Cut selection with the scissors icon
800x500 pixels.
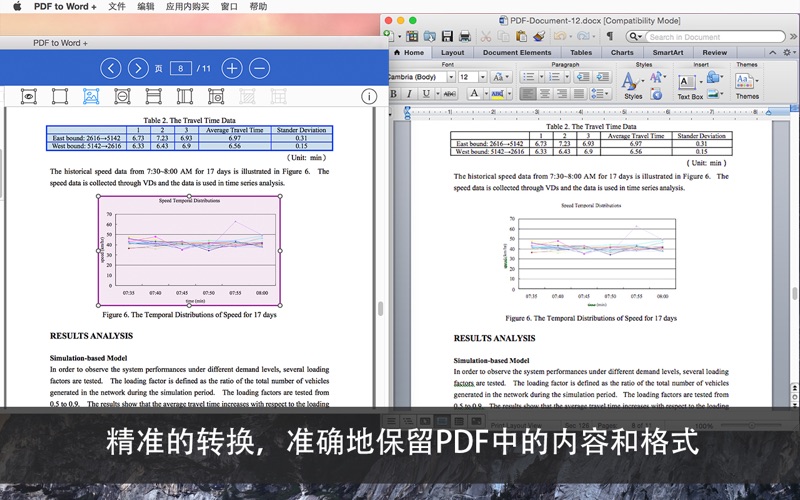click(486, 36)
